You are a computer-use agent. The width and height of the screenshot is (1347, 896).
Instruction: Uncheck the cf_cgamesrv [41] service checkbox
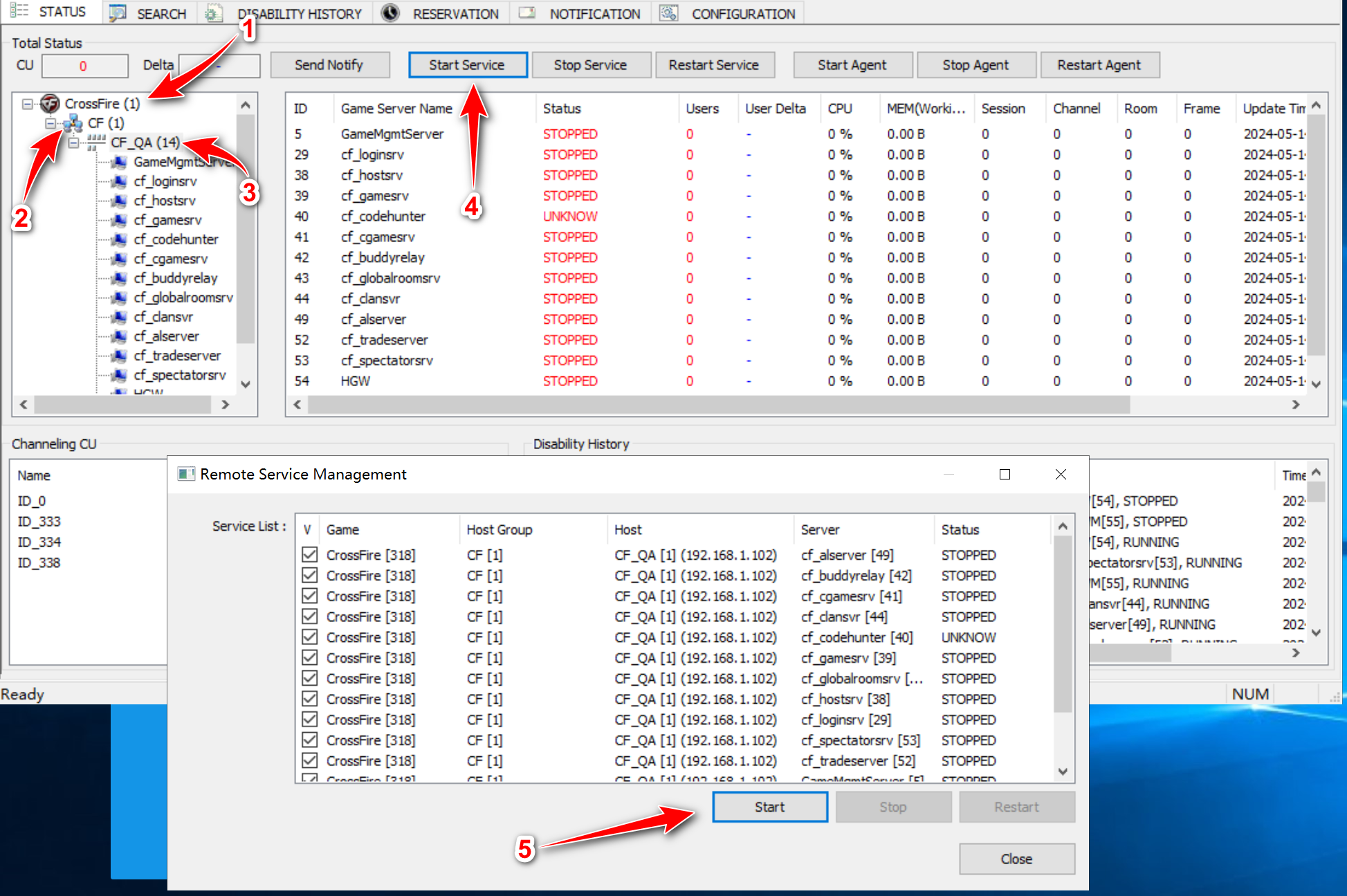(310, 596)
